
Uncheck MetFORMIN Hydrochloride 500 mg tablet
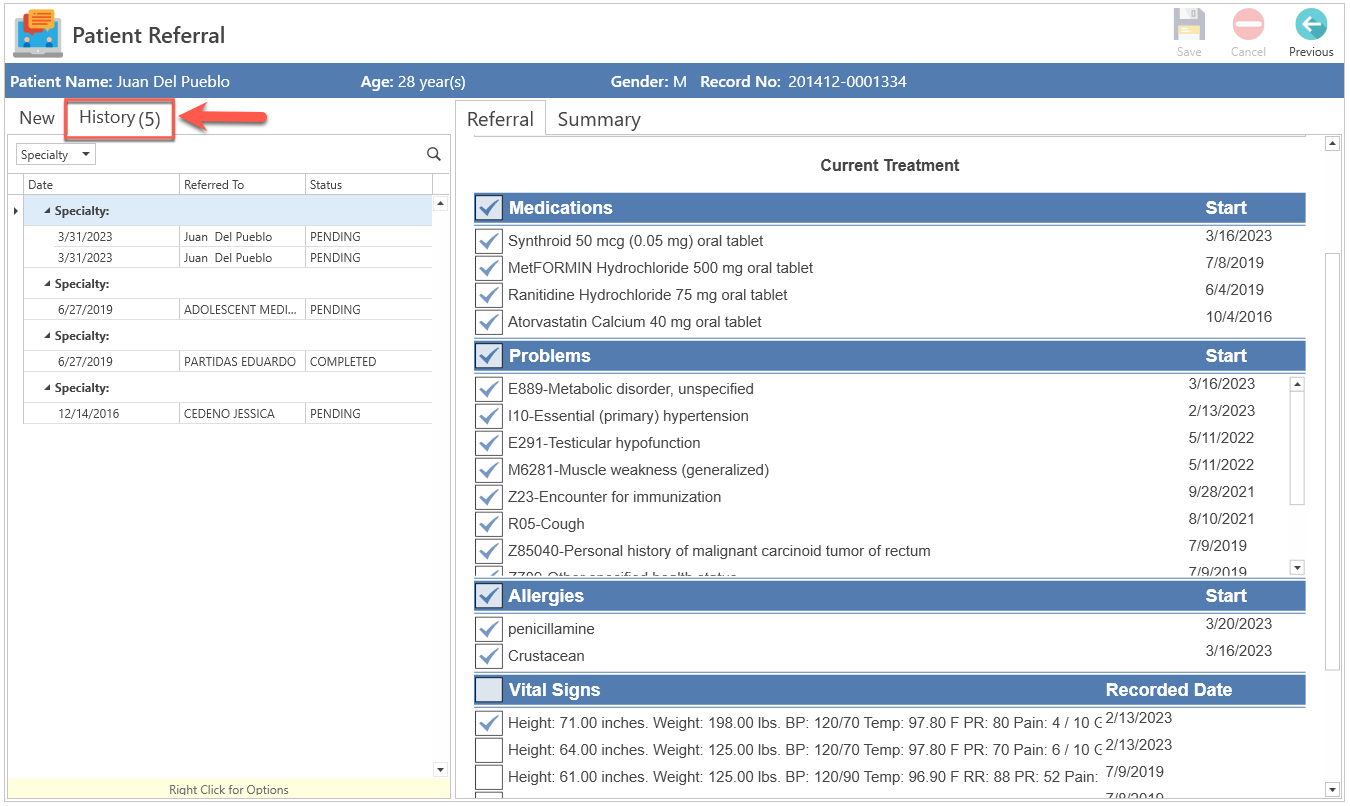tap(489, 268)
